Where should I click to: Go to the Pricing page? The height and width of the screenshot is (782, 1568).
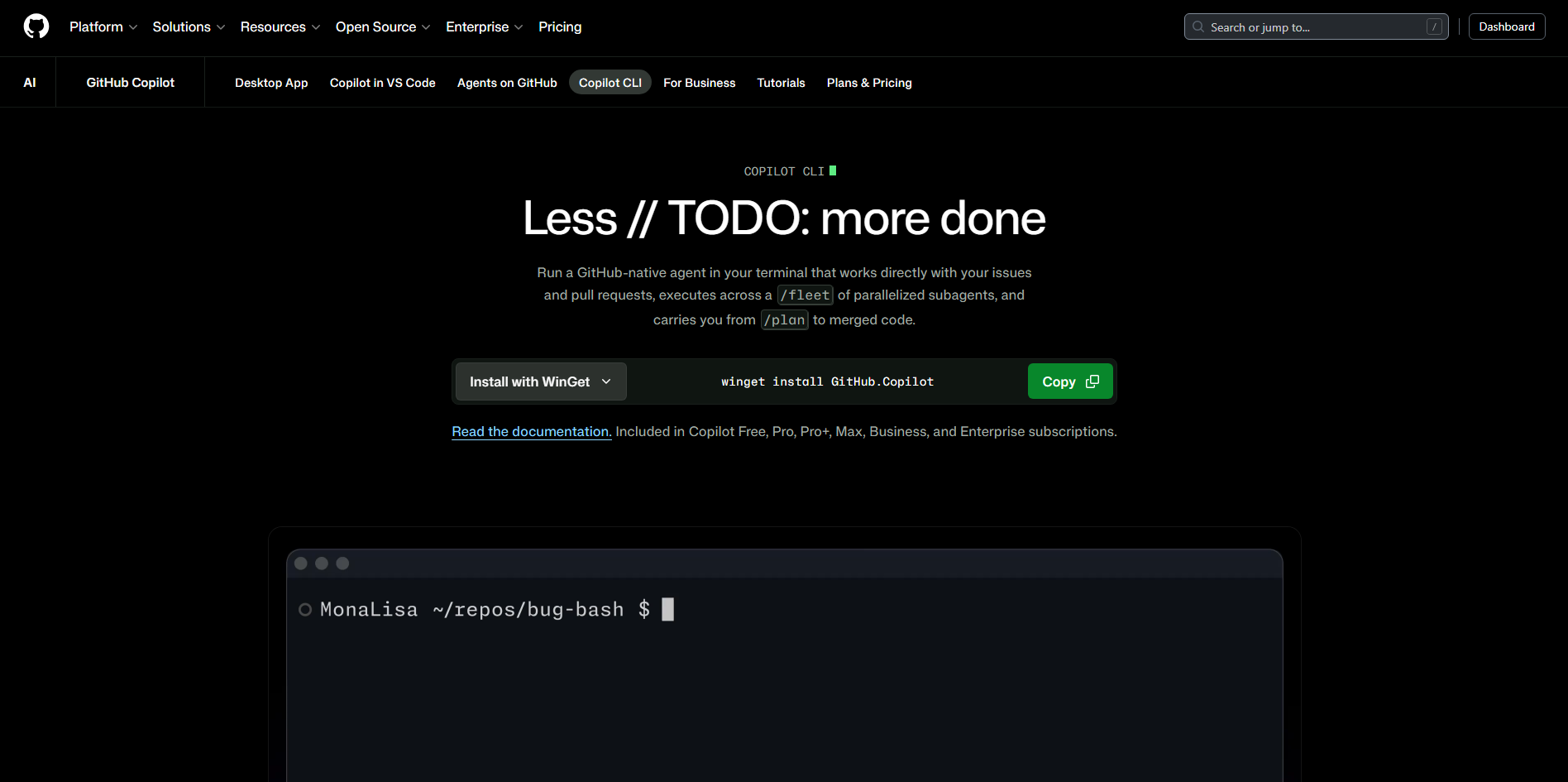(560, 26)
